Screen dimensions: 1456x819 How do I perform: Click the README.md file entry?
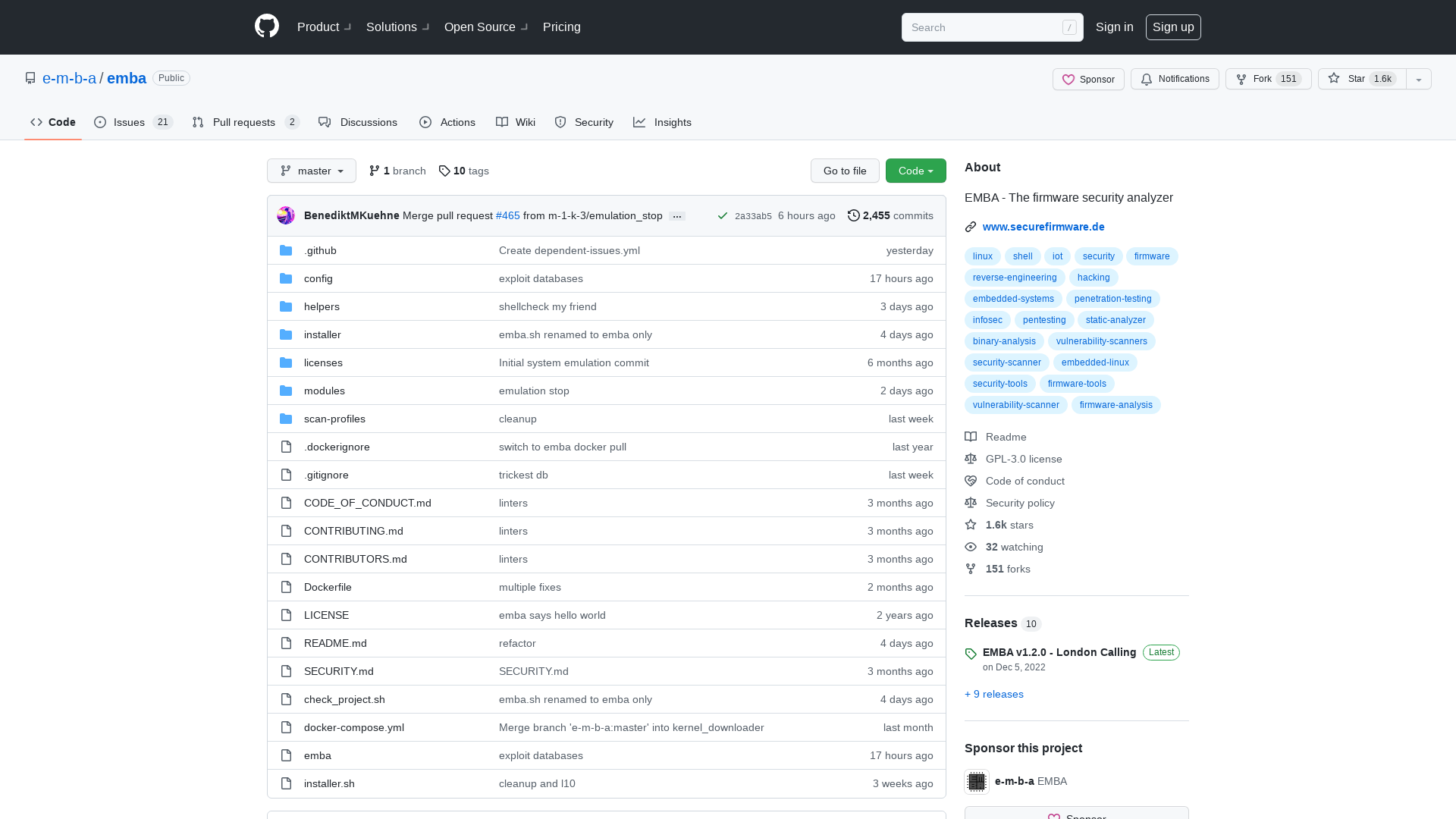click(335, 642)
